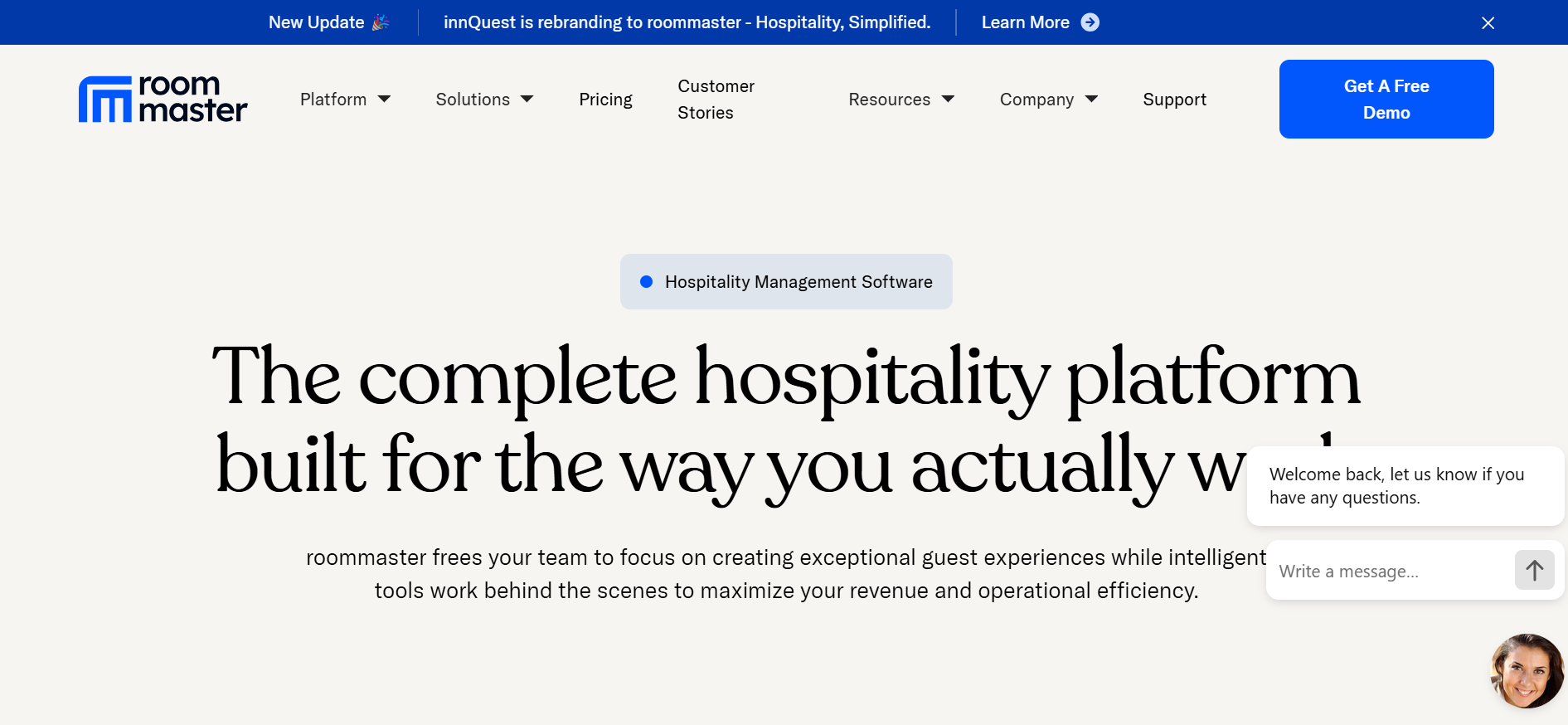Screen dimensions: 1568x725
Task: Open the chat agent avatar
Action: pyautogui.click(x=1527, y=671)
